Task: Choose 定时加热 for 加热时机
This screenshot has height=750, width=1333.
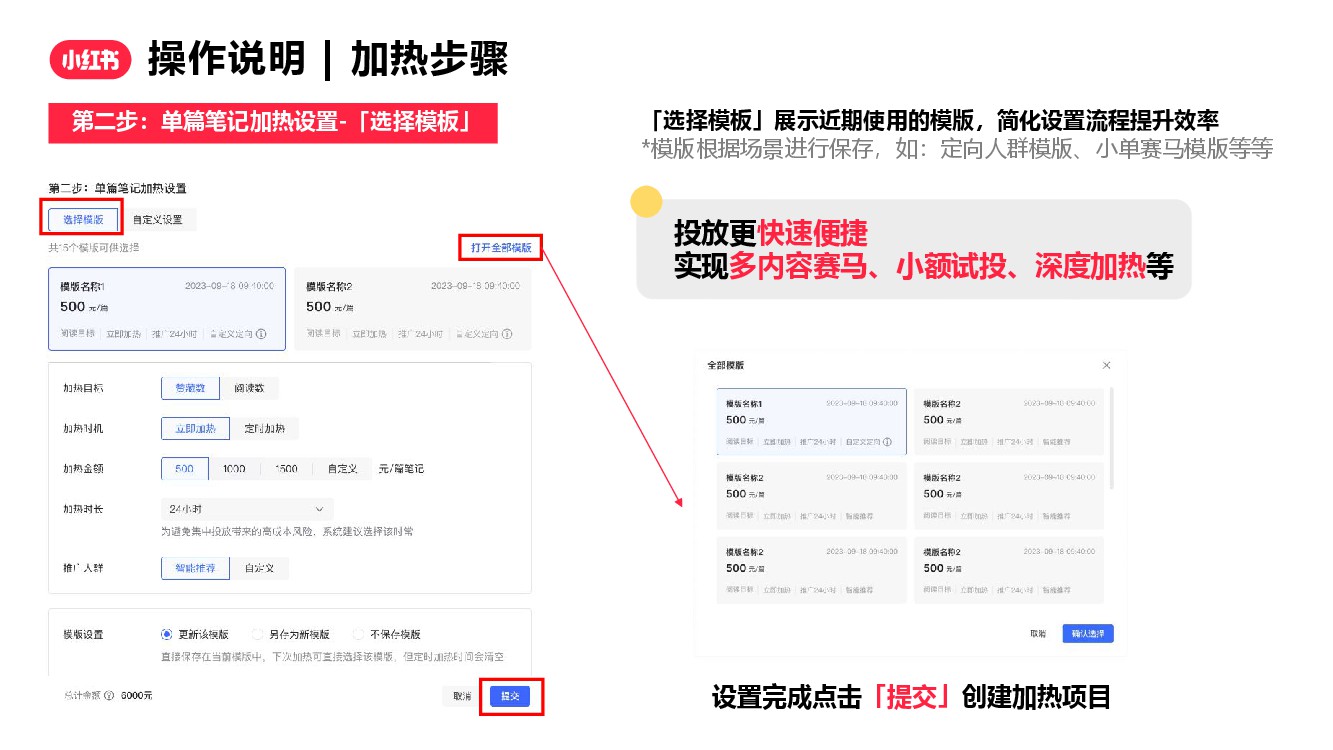Action: [264, 428]
